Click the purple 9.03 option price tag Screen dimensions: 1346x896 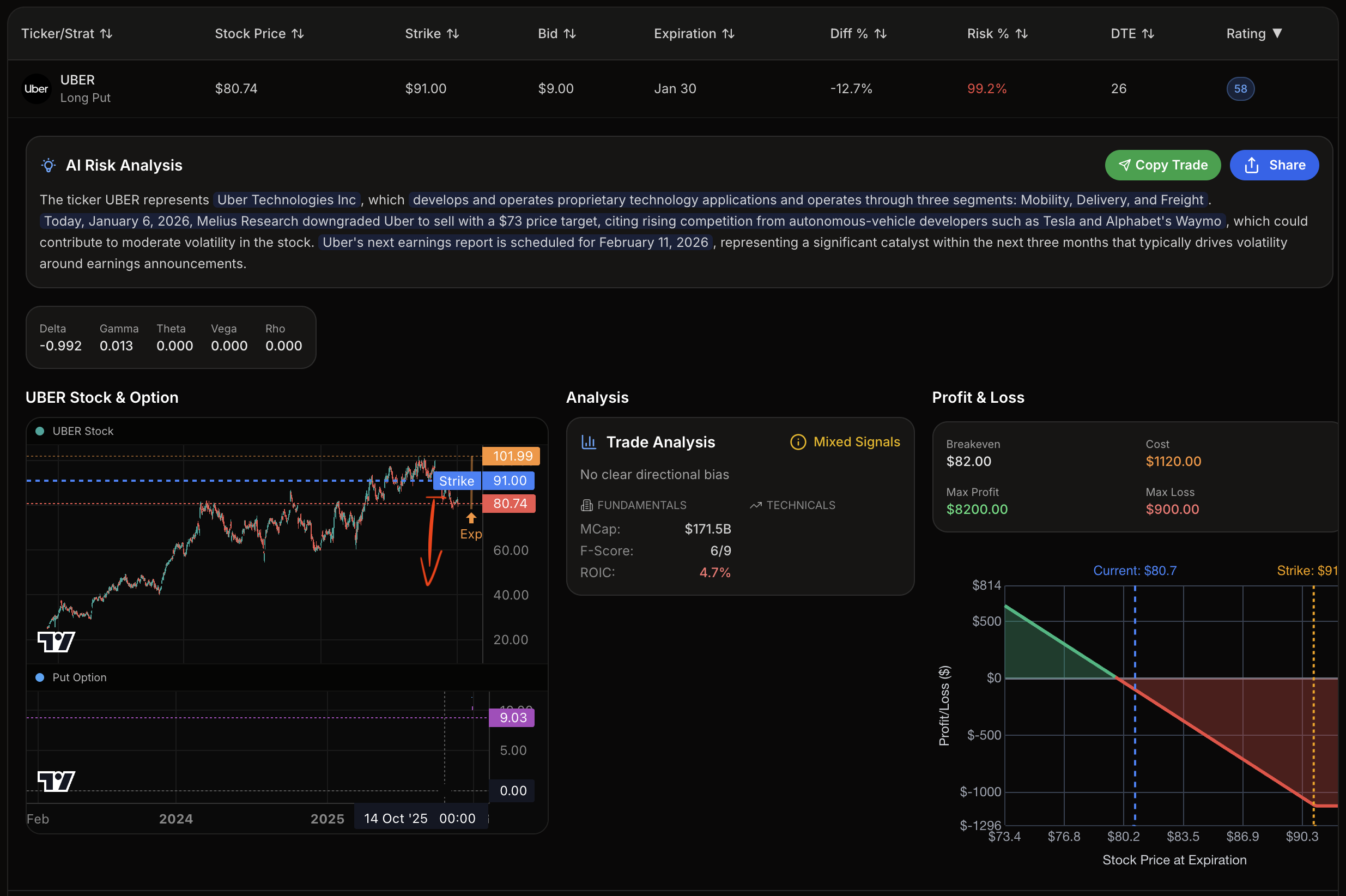(x=512, y=718)
